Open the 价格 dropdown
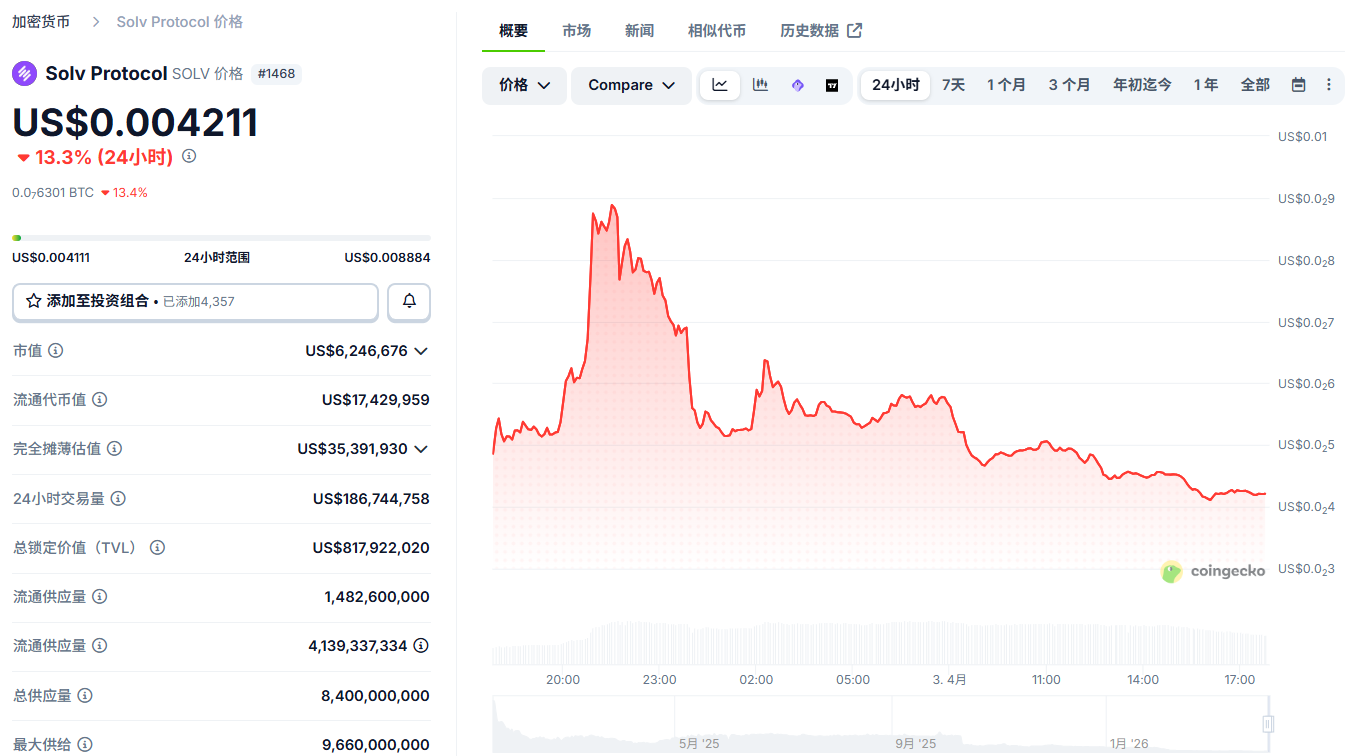 click(524, 85)
